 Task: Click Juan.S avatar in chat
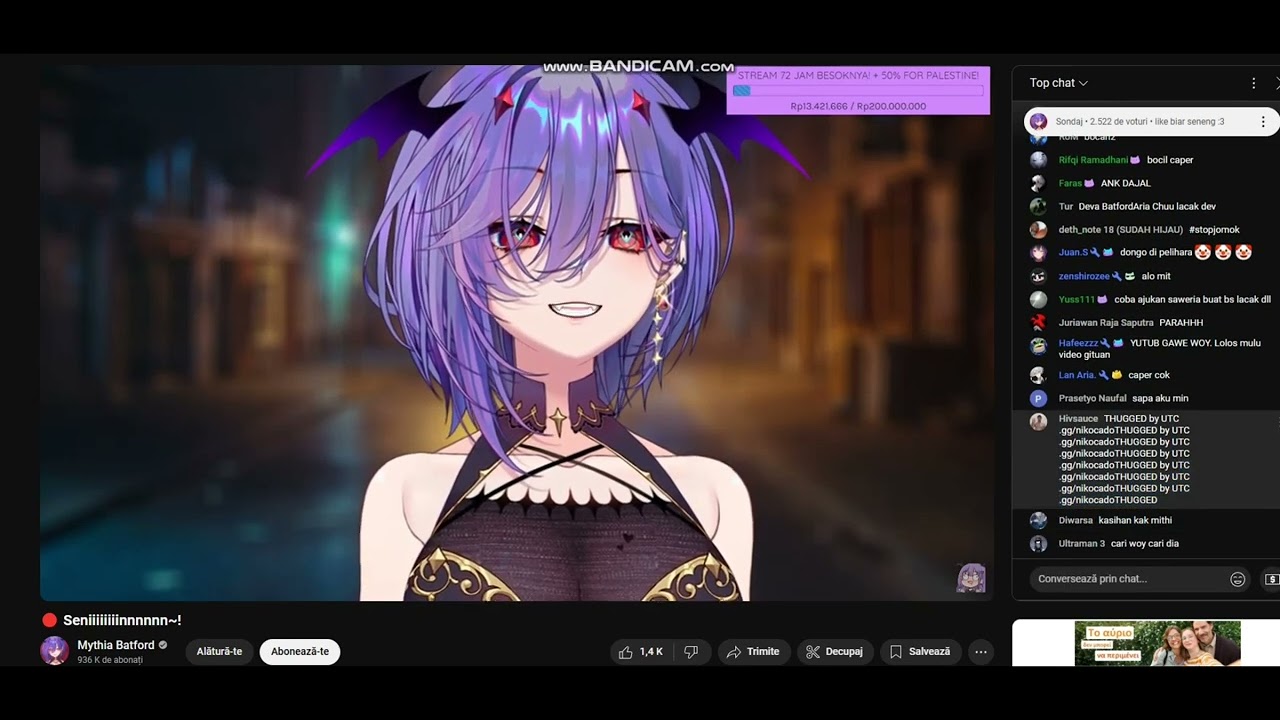click(1038, 253)
